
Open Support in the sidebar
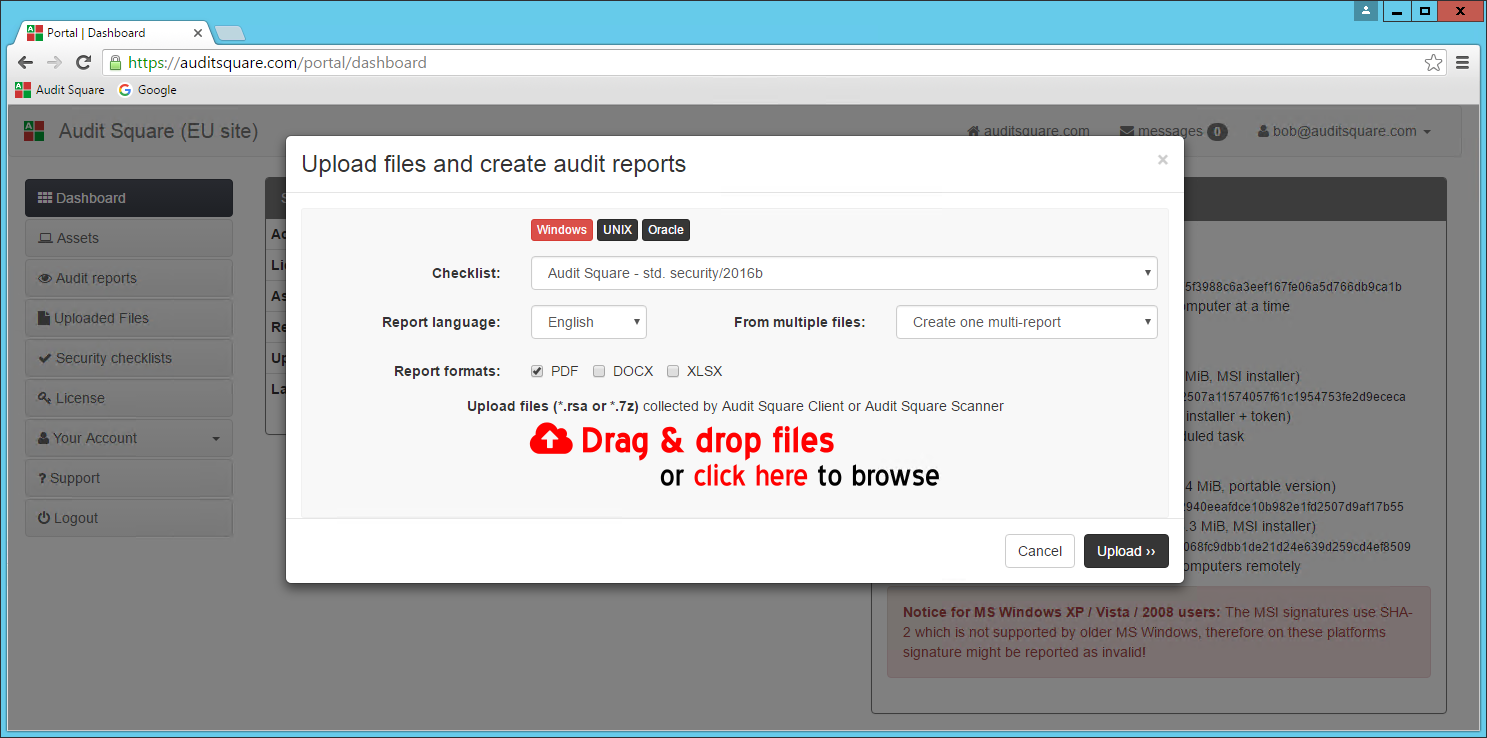pyautogui.click(x=129, y=478)
